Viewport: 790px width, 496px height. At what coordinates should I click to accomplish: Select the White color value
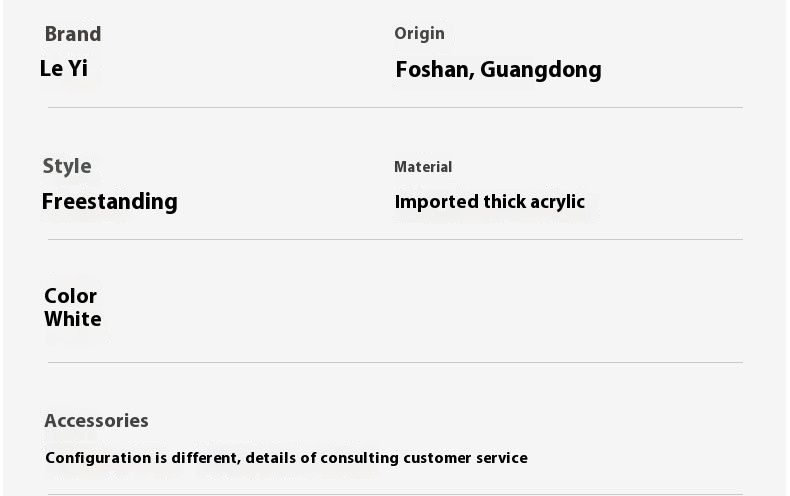click(72, 320)
